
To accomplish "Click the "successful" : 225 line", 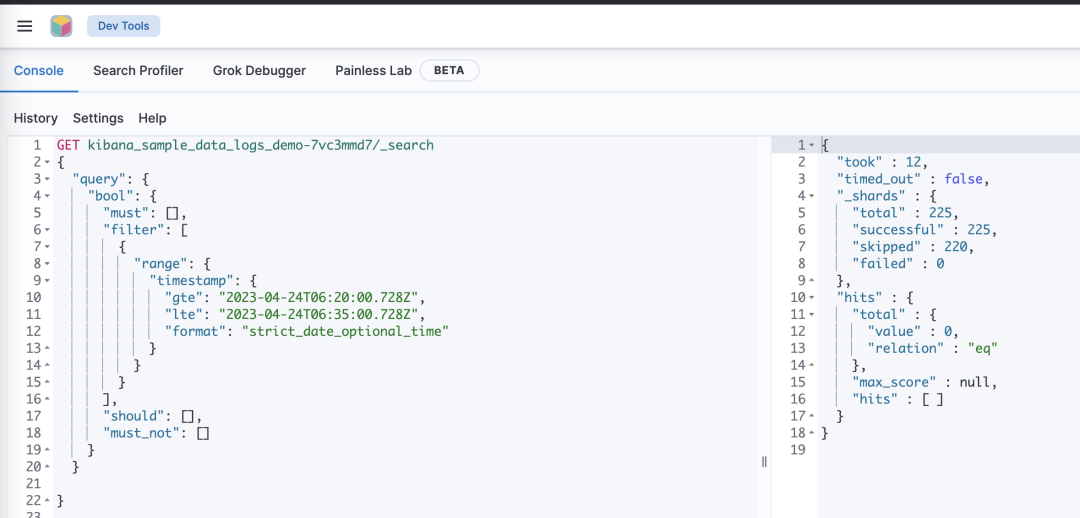I will 924,230.
